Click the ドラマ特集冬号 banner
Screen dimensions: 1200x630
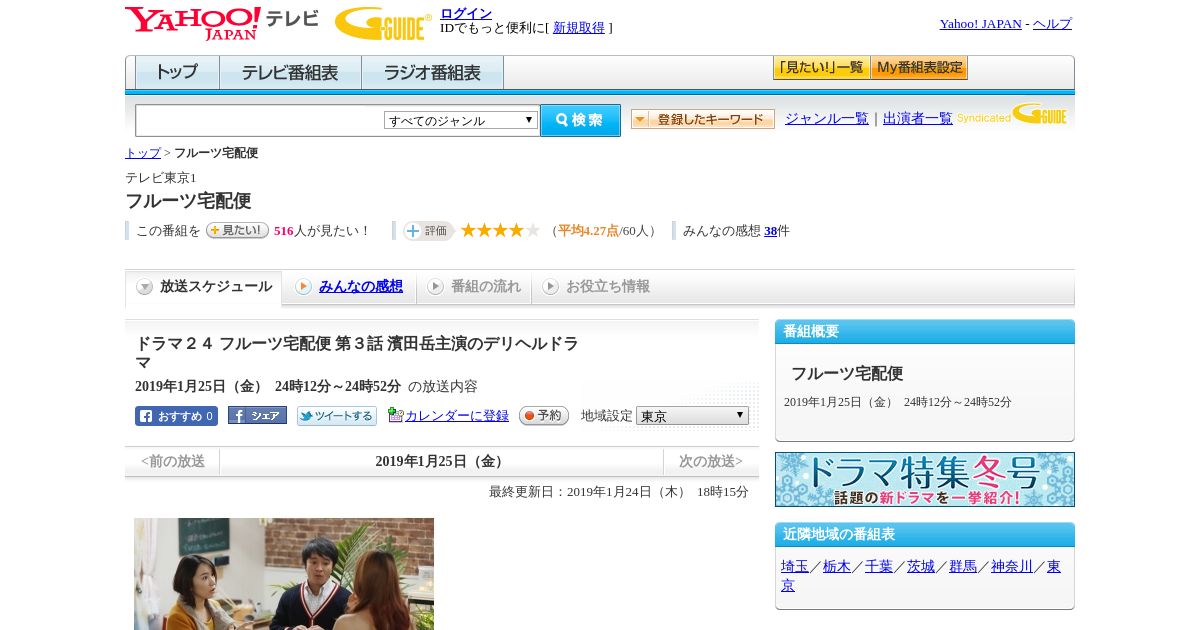click(925, 479)
